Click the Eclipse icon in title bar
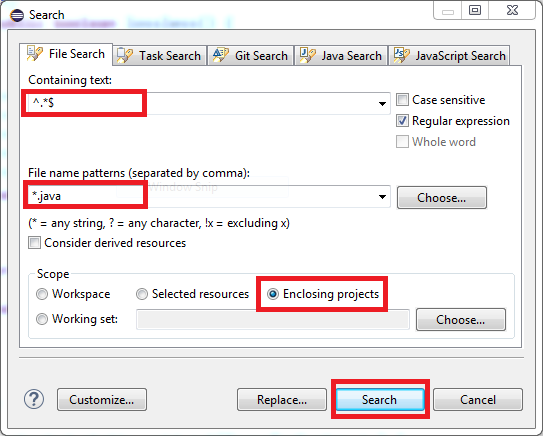Screen dimensions: 543x436 click(x=17, y=15)
